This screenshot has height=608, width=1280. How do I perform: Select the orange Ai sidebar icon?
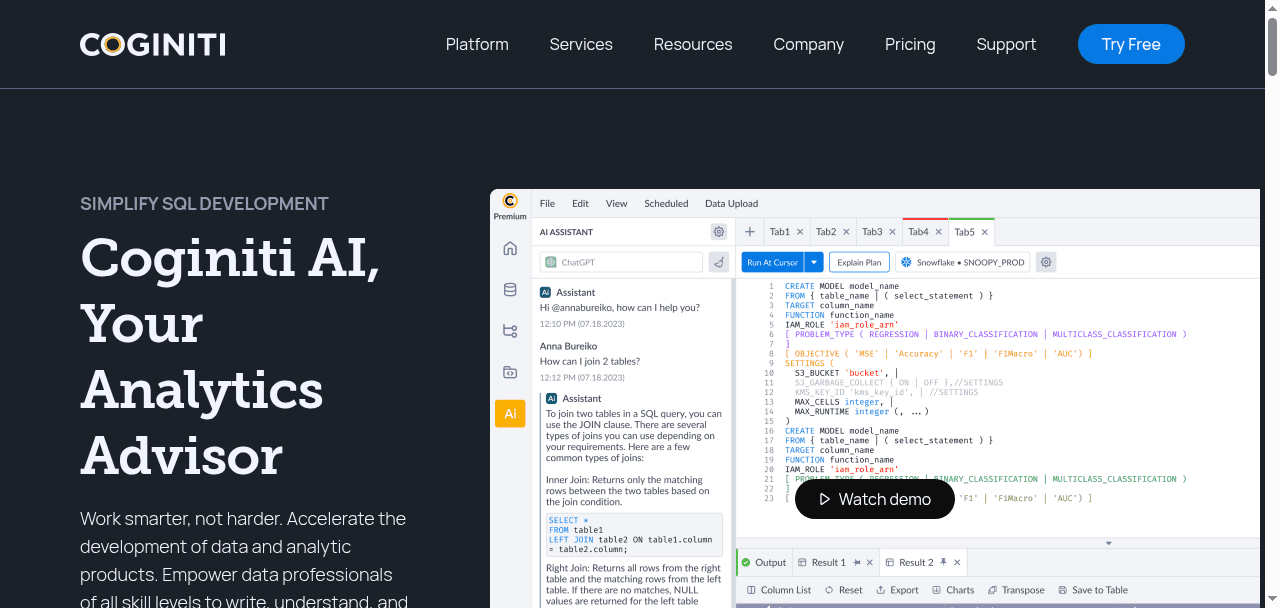click(x=510, y=413)
